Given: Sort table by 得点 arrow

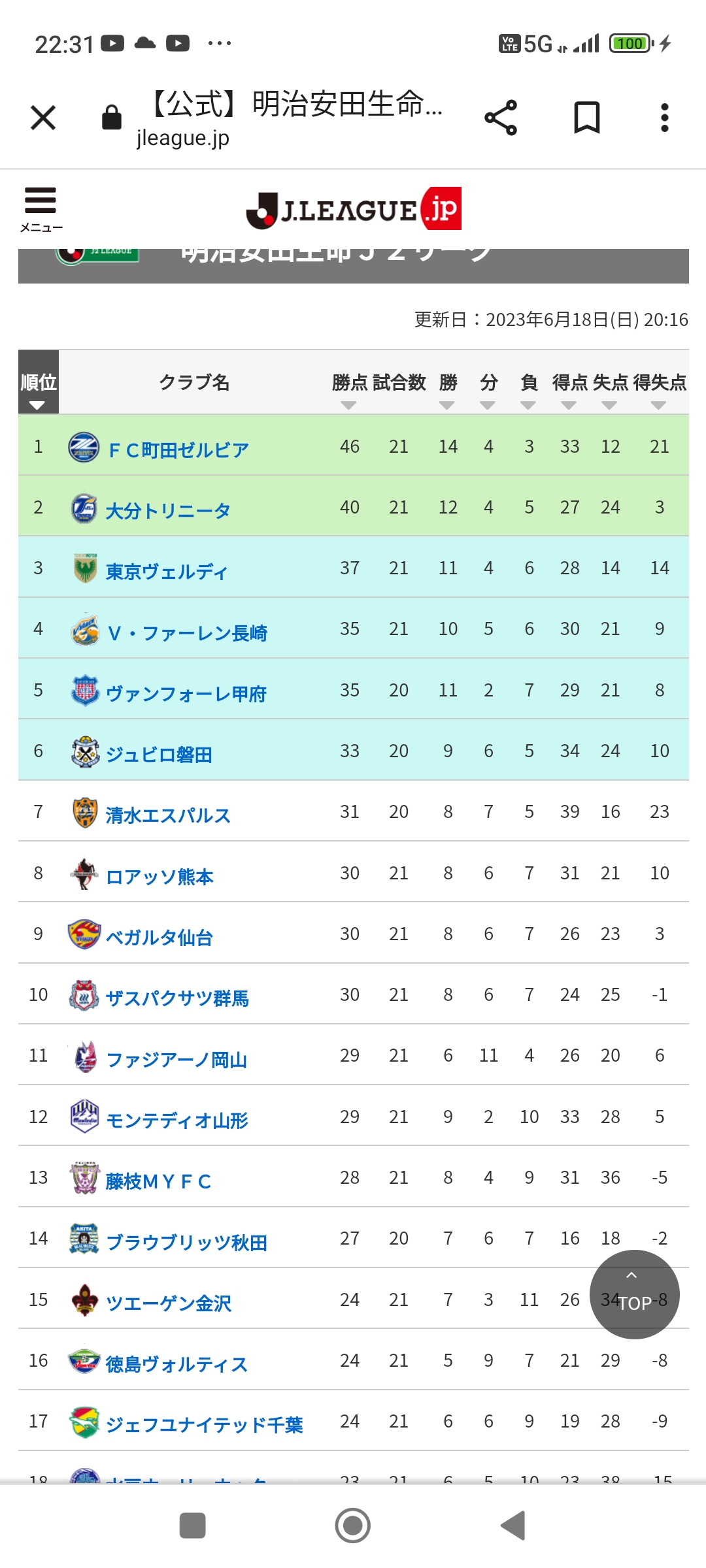Looking at the screenshot, I should click(569, 406).
